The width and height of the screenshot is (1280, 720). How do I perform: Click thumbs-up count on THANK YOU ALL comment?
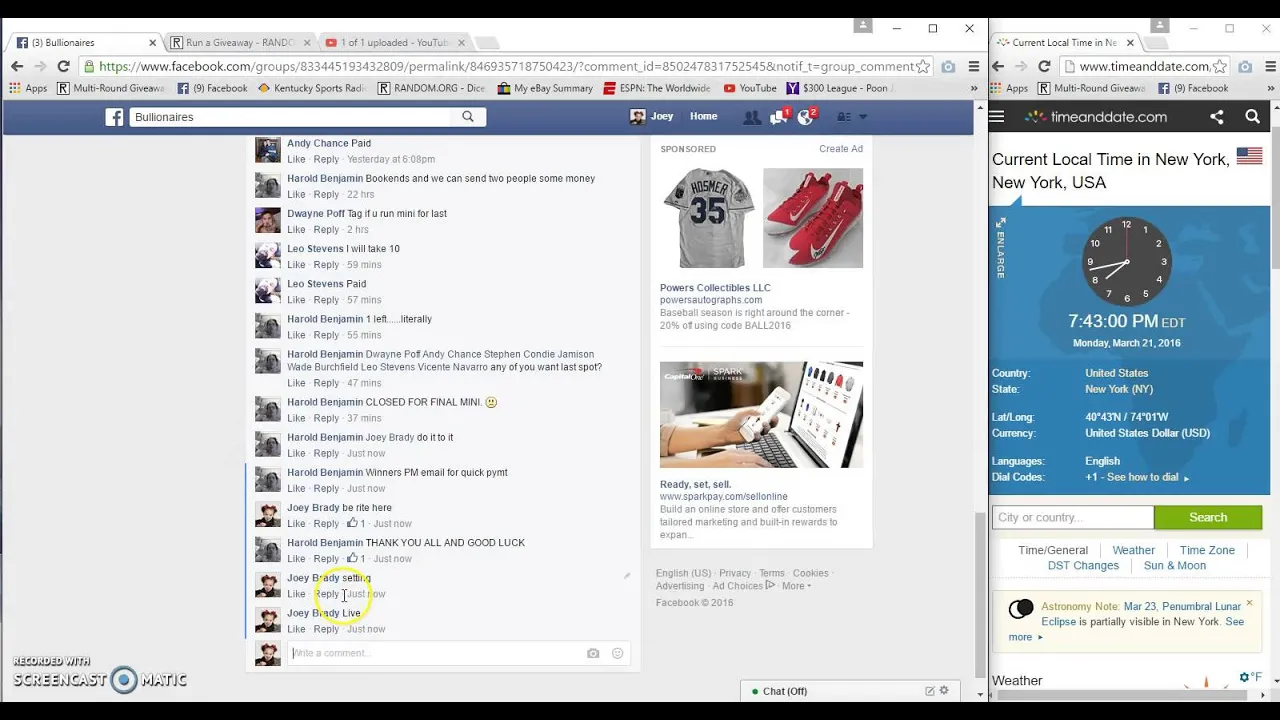coord(356,558)
